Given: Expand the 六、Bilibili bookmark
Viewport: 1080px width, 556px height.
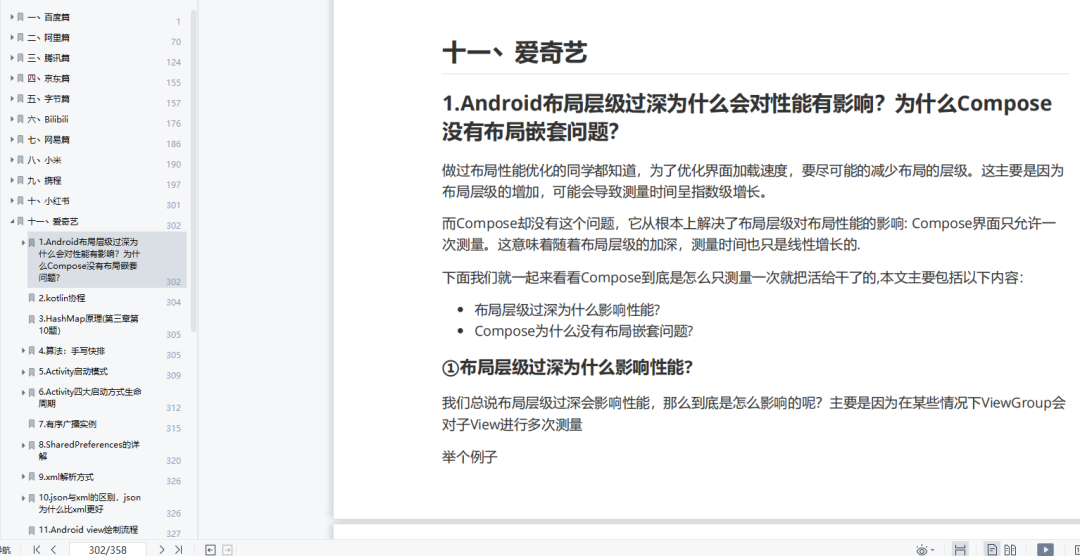Looking at the screenshot, I should click(x=12, y=119).
